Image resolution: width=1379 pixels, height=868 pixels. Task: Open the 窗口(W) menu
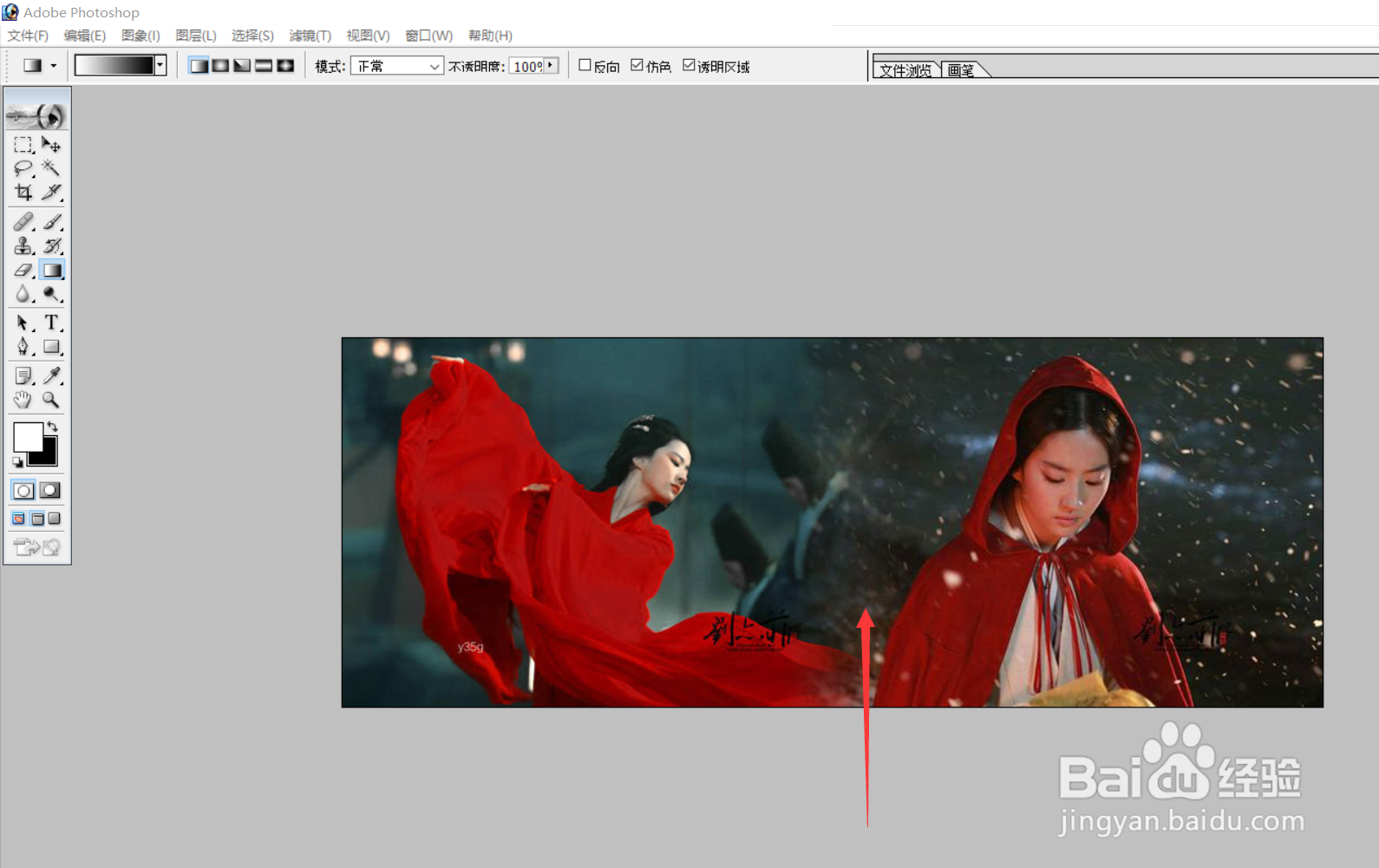[428, 36]
